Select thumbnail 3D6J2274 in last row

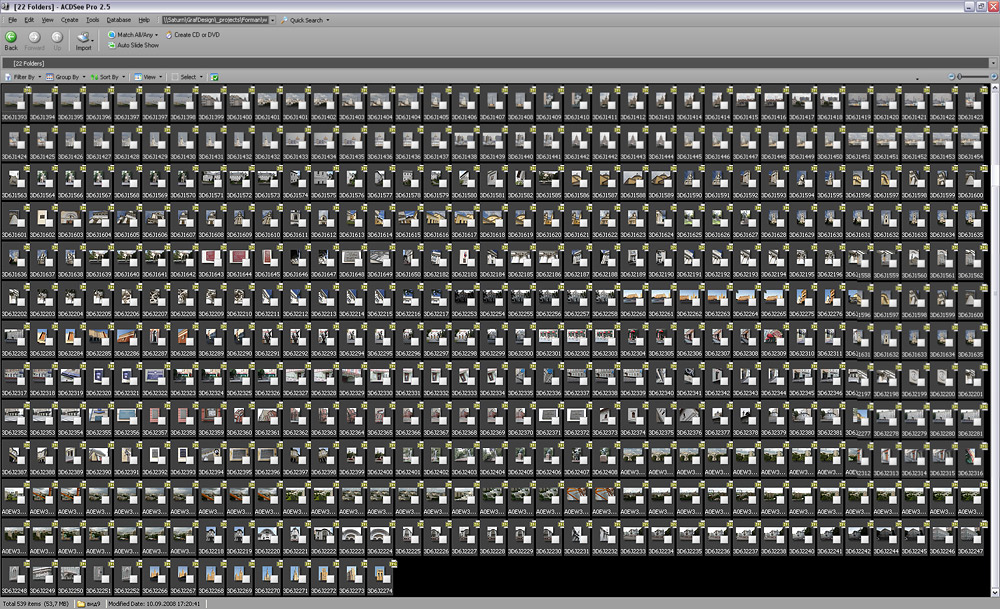pos(380,575)
